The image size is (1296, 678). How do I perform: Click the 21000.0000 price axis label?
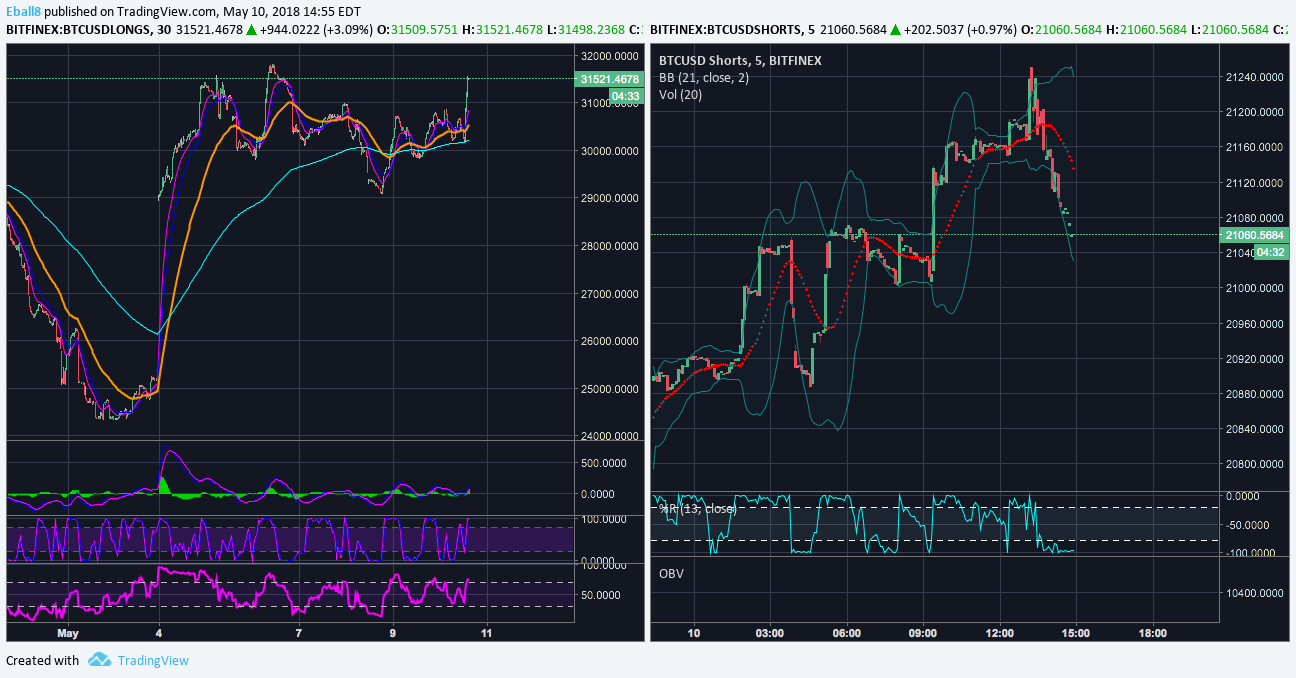1256,288
